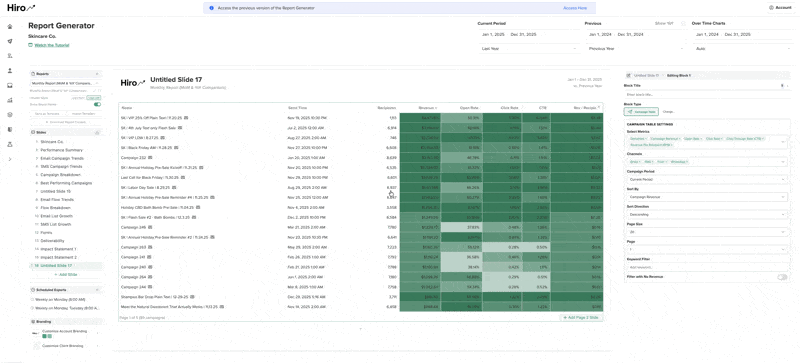Screen dimensions: 800x363
Task: Click the Previous period date range field
Action: (x=636, y=35)
